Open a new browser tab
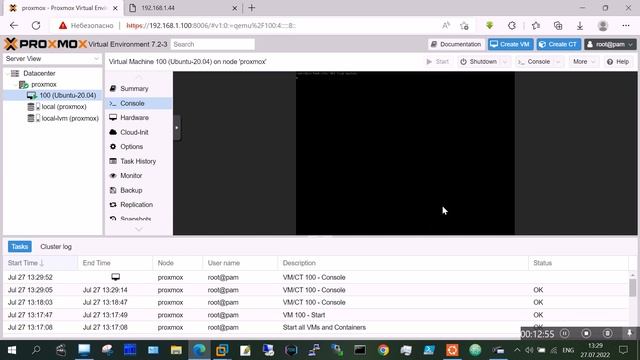The image size is (640, 360). click(251, 8)
